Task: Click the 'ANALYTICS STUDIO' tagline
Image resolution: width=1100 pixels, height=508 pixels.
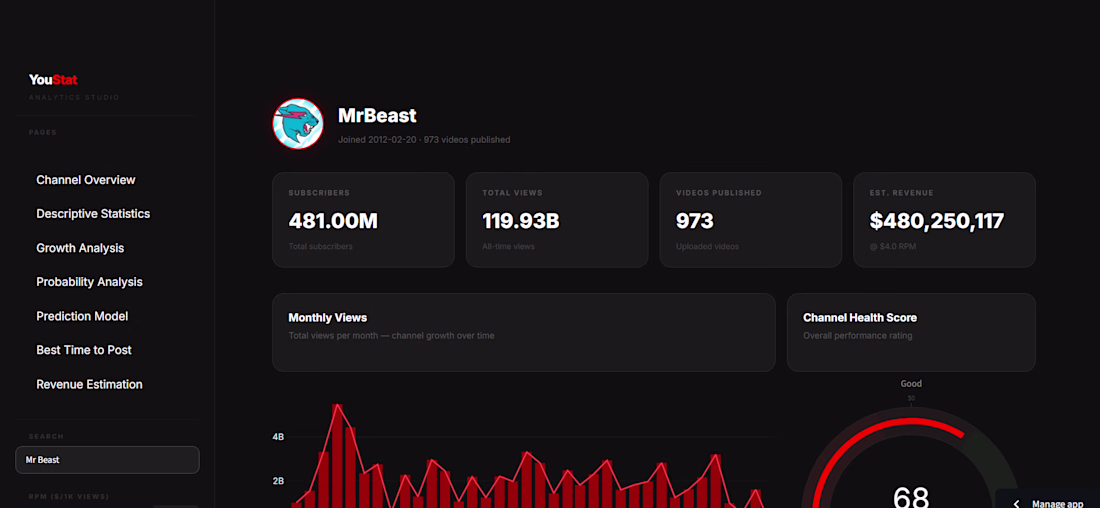Action: point(74,97)
